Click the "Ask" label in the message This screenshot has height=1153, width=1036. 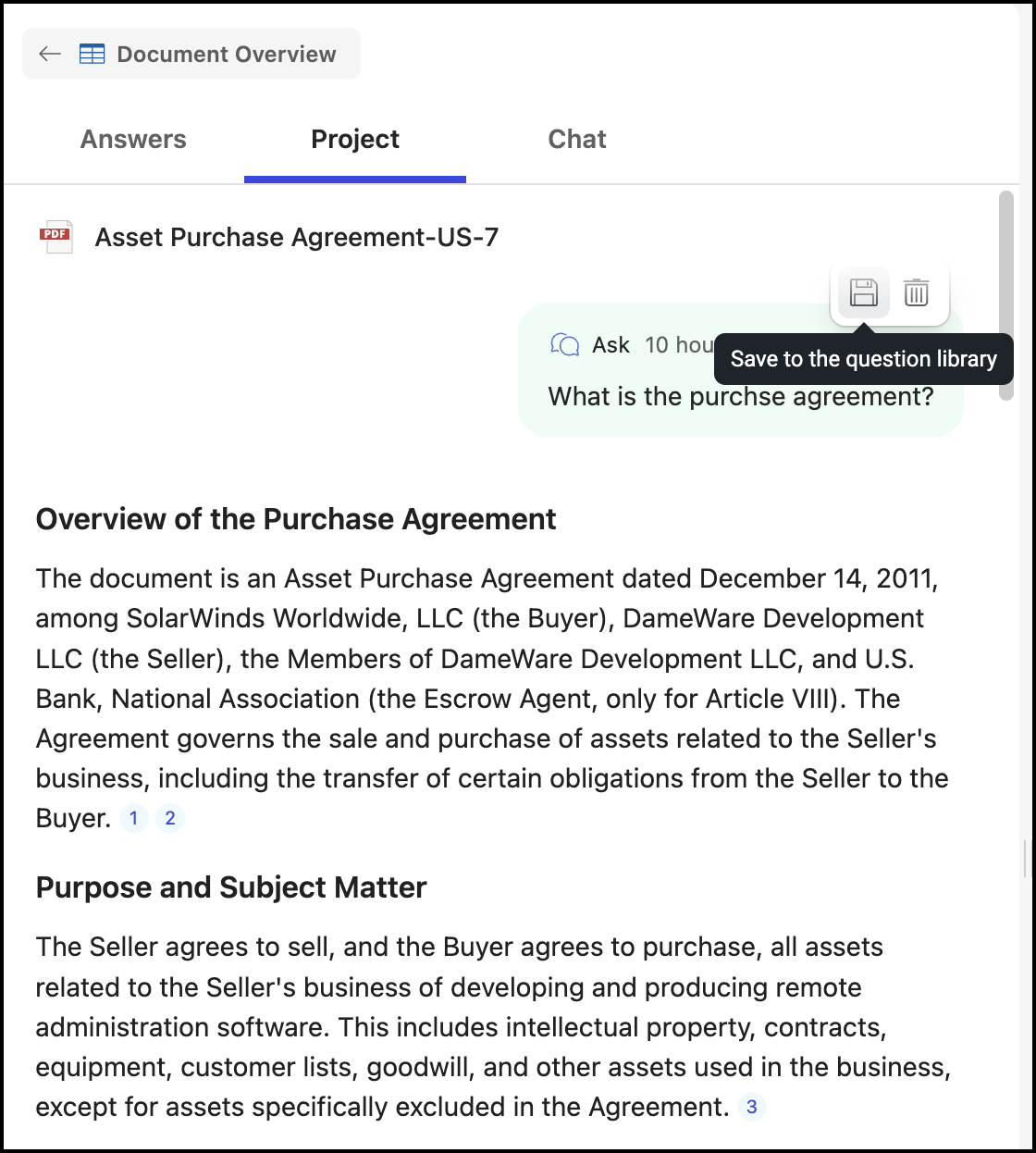click(611, 345)
